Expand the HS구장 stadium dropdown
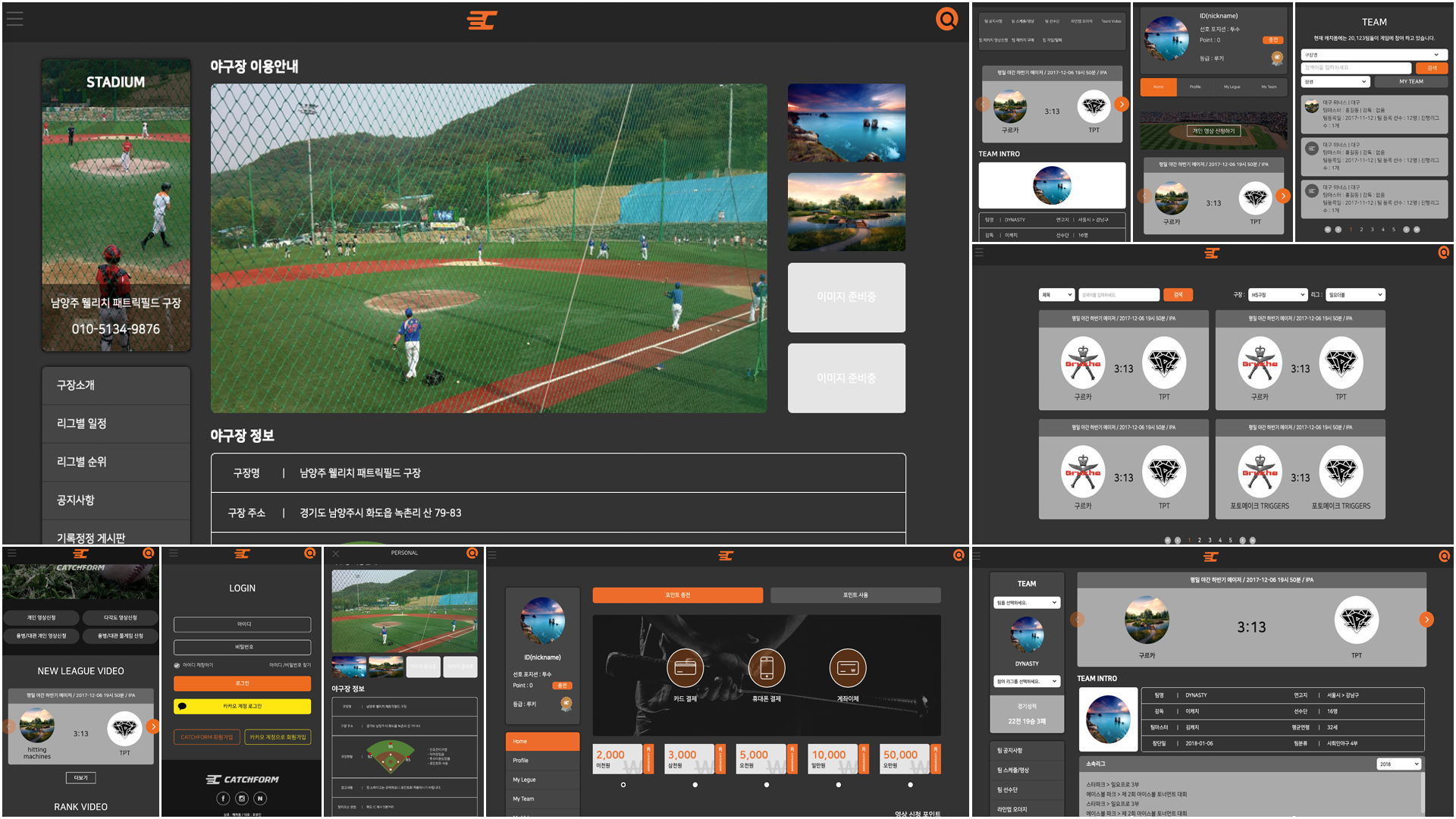This screenshot has height=819, width=1456. [x=1278, y=295]
